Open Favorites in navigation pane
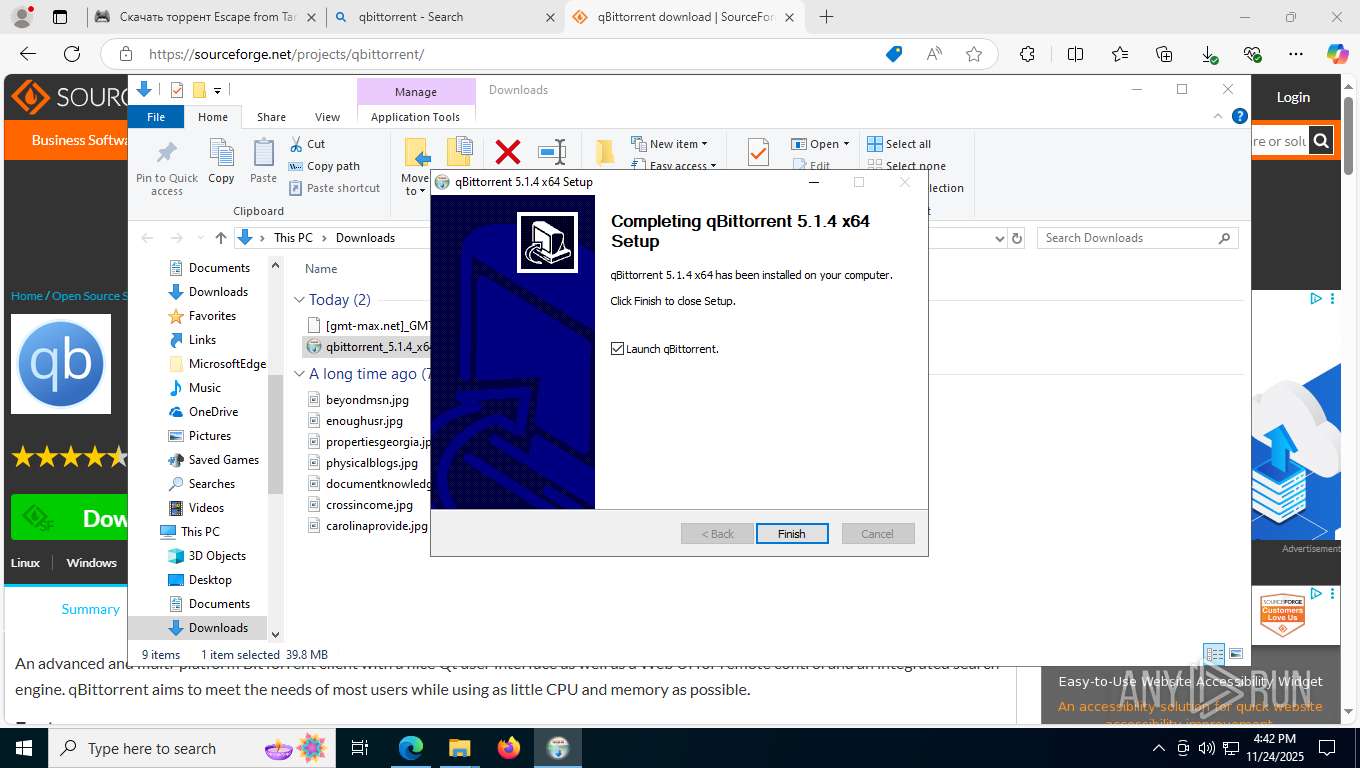This screenshot has width=1360, height=768. (x=212, y=316)
